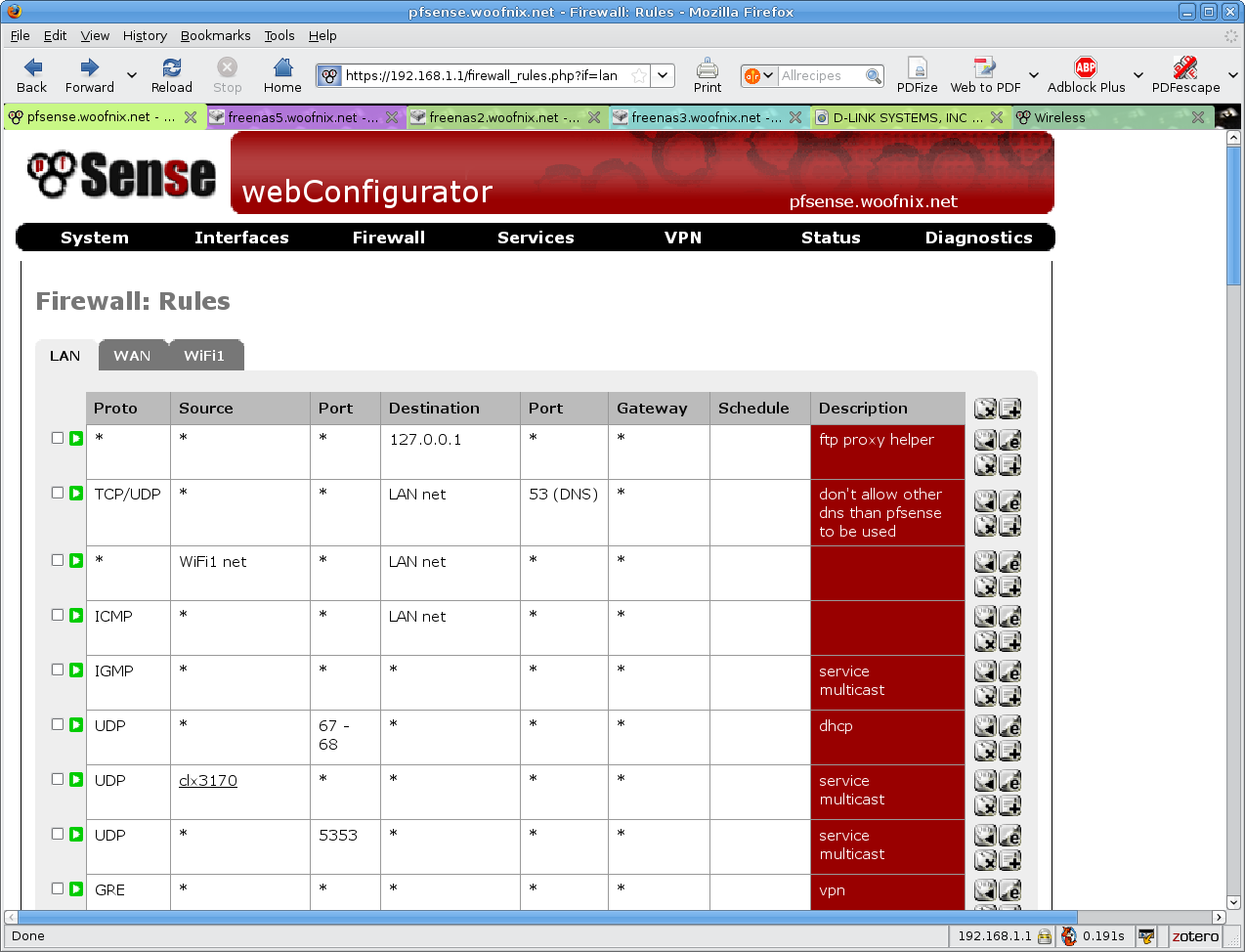Move selected rules before ftp proxy helper rule

click(985, 441)
